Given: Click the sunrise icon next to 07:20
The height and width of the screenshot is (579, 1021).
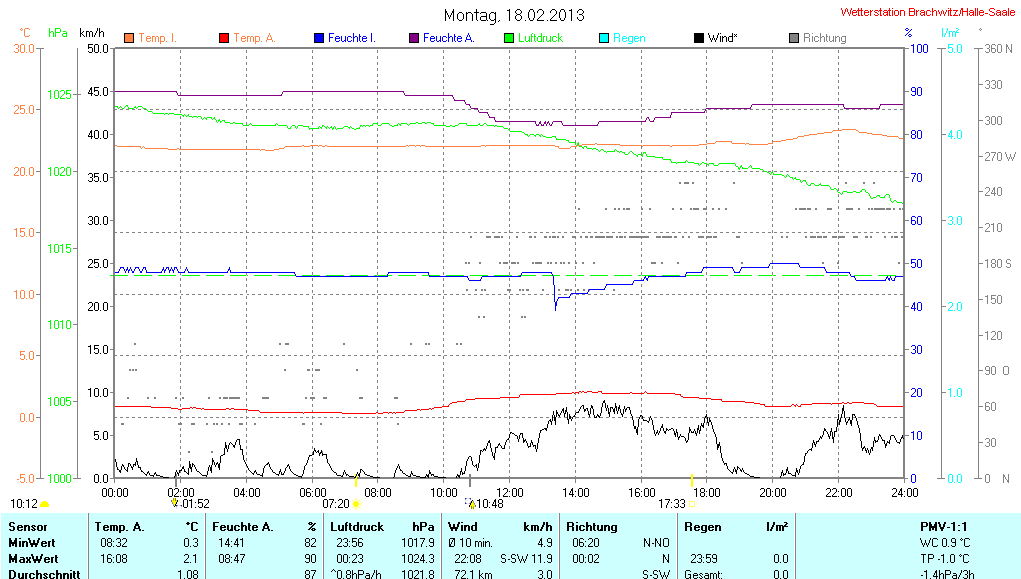Looking at the screenshot, I should pos(357,504).
